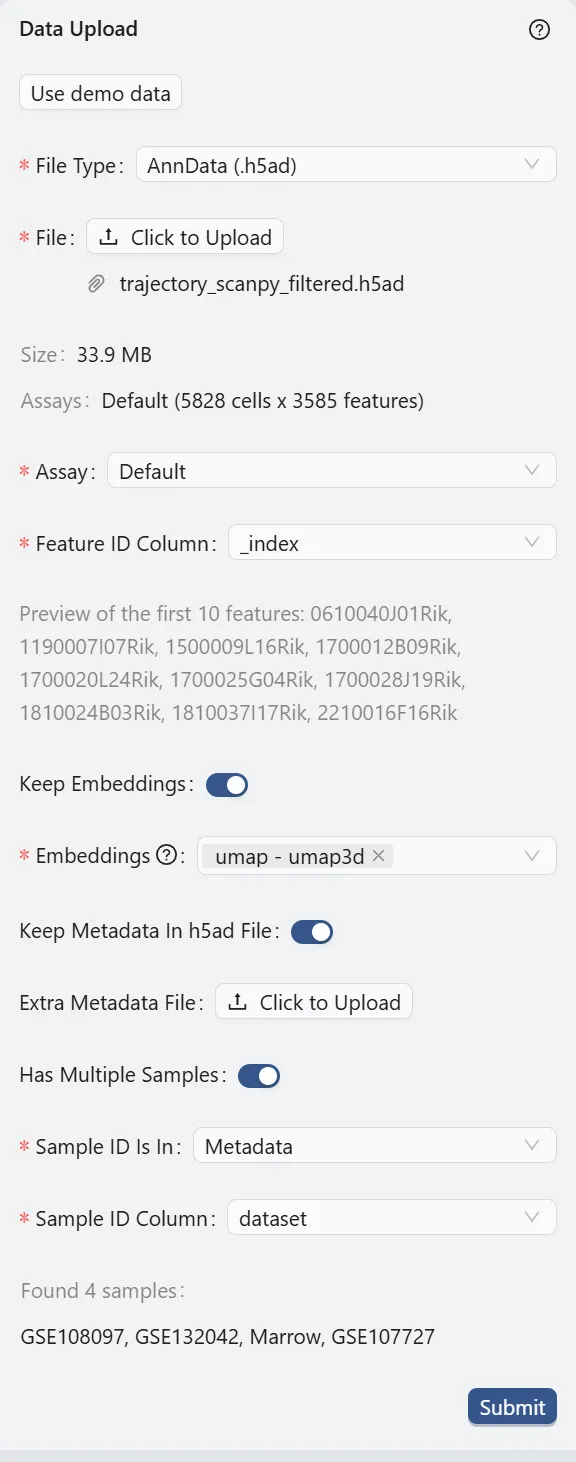Click the help question mark icon in the header
The image size is (576, 1462).
[x=539, y=30]
